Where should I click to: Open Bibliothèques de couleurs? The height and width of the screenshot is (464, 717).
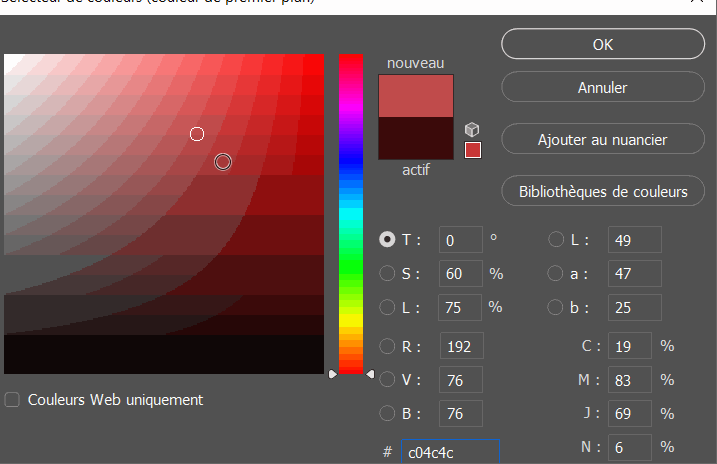click(603, 191)
